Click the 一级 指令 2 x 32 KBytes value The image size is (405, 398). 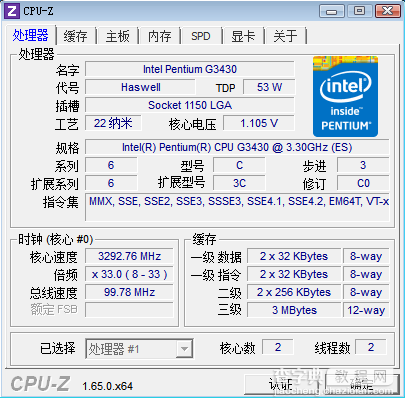click(294, 274)
